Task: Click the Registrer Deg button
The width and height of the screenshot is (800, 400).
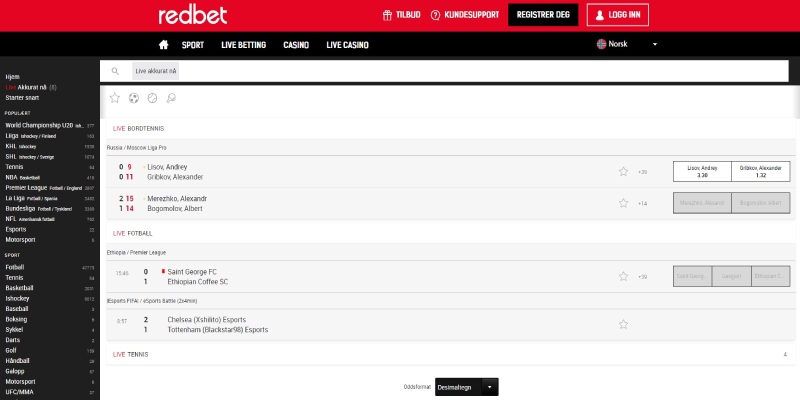Action: (543, 15)
